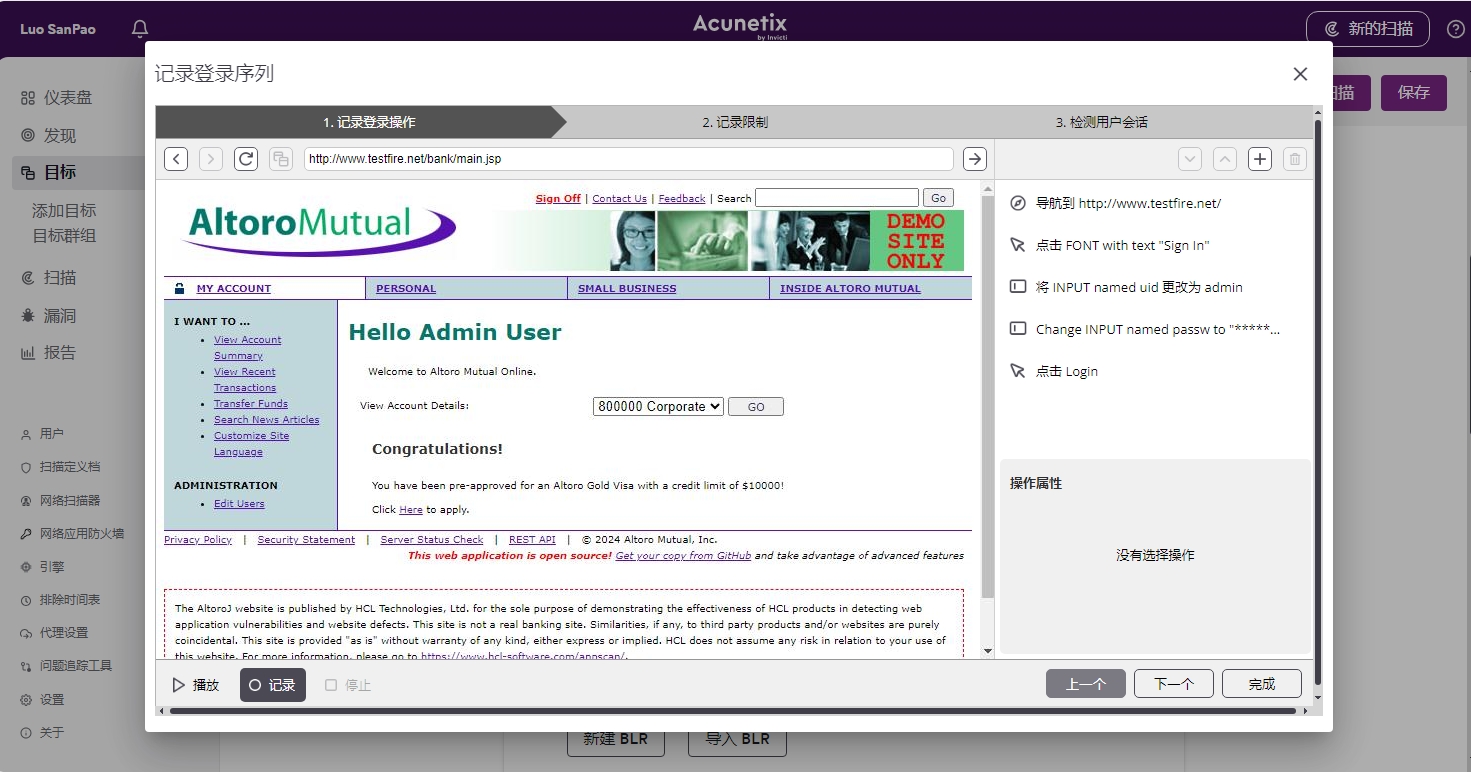
Task: Click the dialog horizontal scrollbar
Action: (733, 711)
